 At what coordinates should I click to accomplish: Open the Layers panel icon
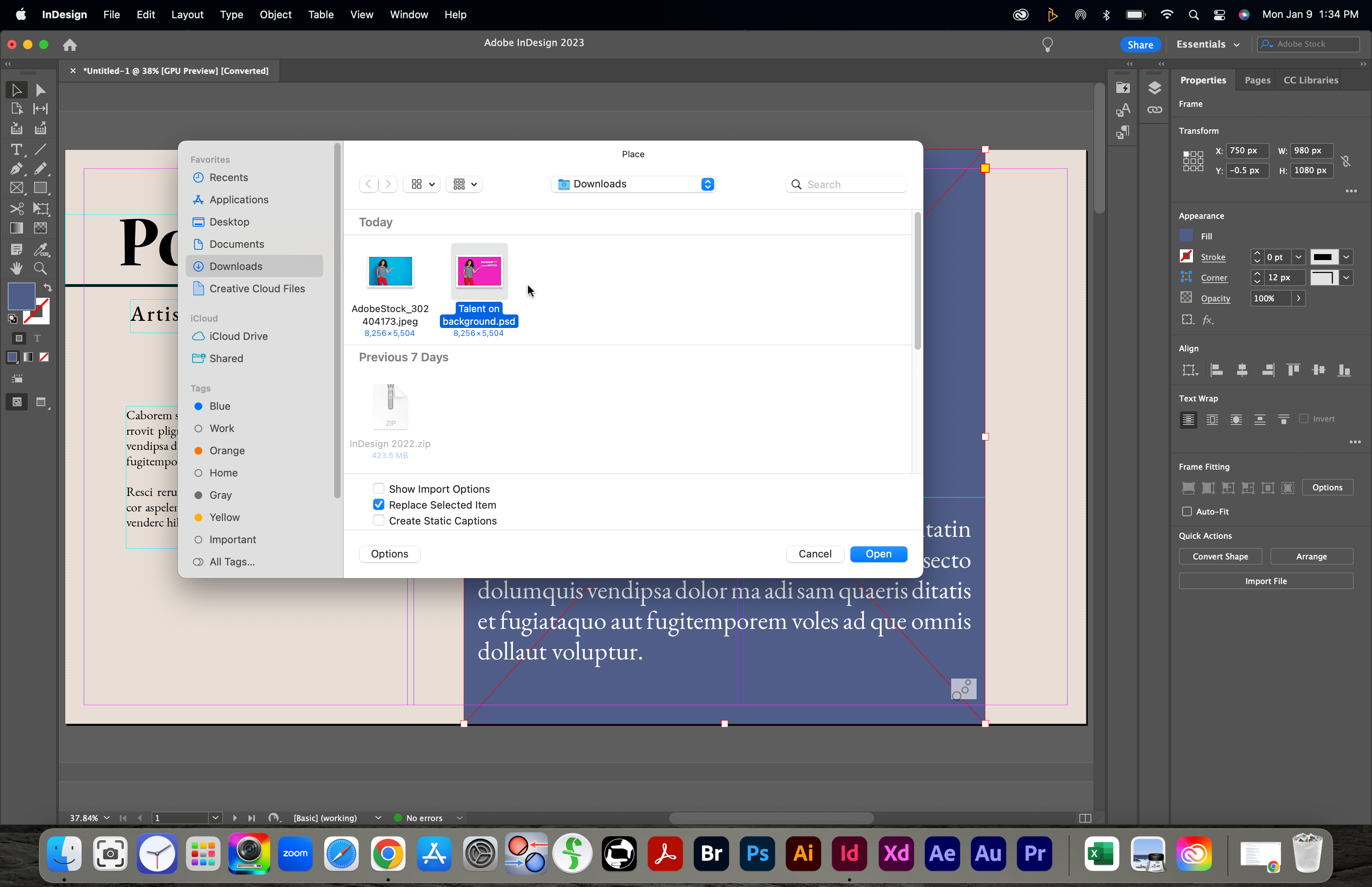1155,87
